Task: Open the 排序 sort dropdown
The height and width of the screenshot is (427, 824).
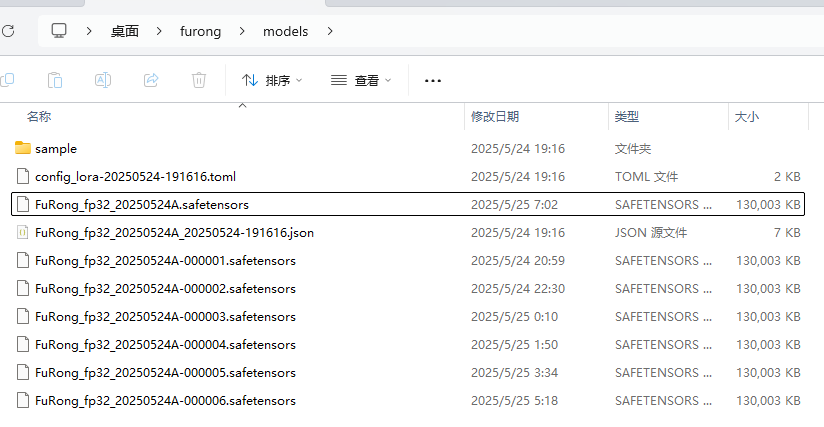Action: coord(271,80)
